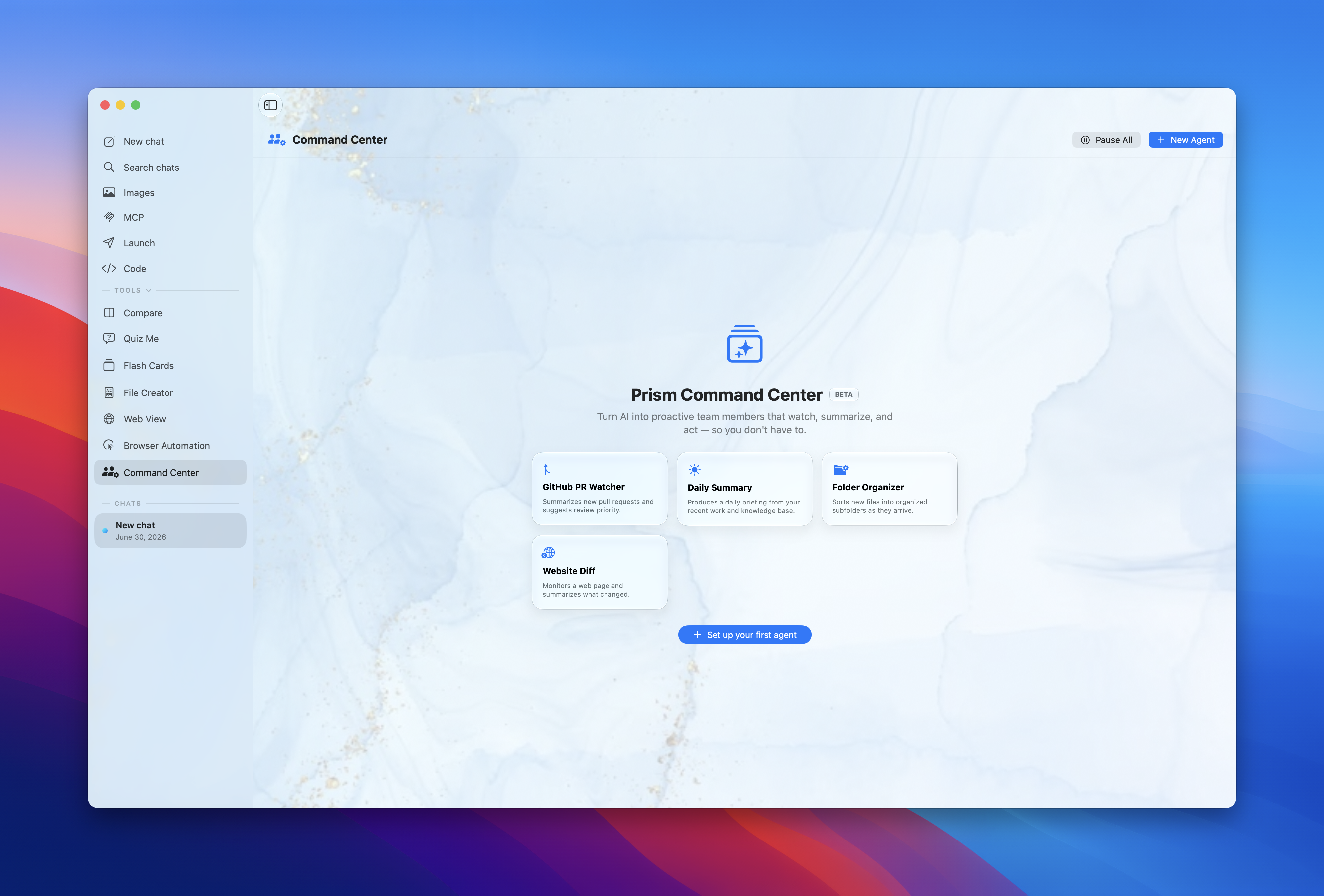Select the File Creator tool
Screen dimensions: 1324x896
coord(170,392)
